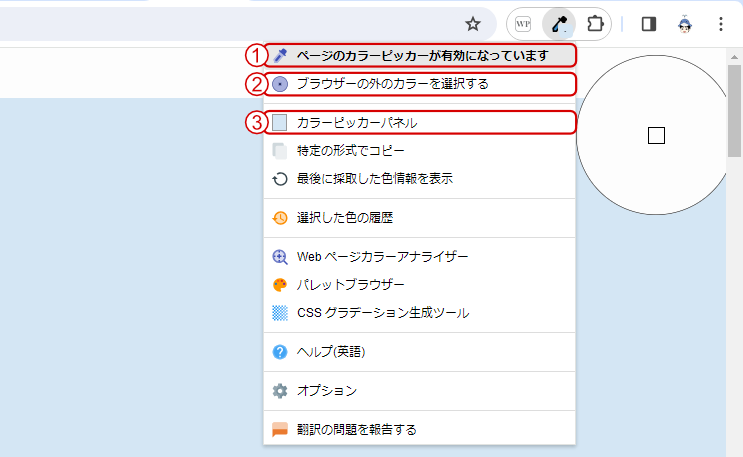The width and height of the screenshot is (743, 457).
Task: Open the Extensions puzzle icon
Action: [x=595, y=24]
